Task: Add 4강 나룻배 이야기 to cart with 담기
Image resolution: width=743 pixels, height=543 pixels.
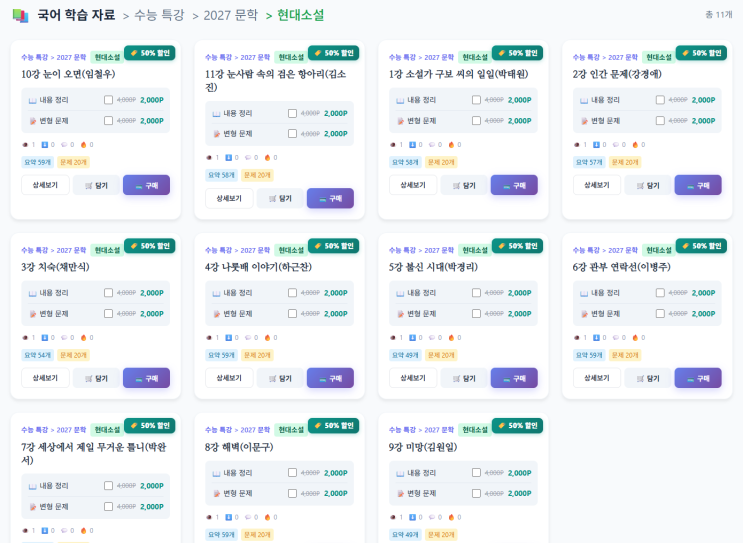Action: (x=279, y=378)
